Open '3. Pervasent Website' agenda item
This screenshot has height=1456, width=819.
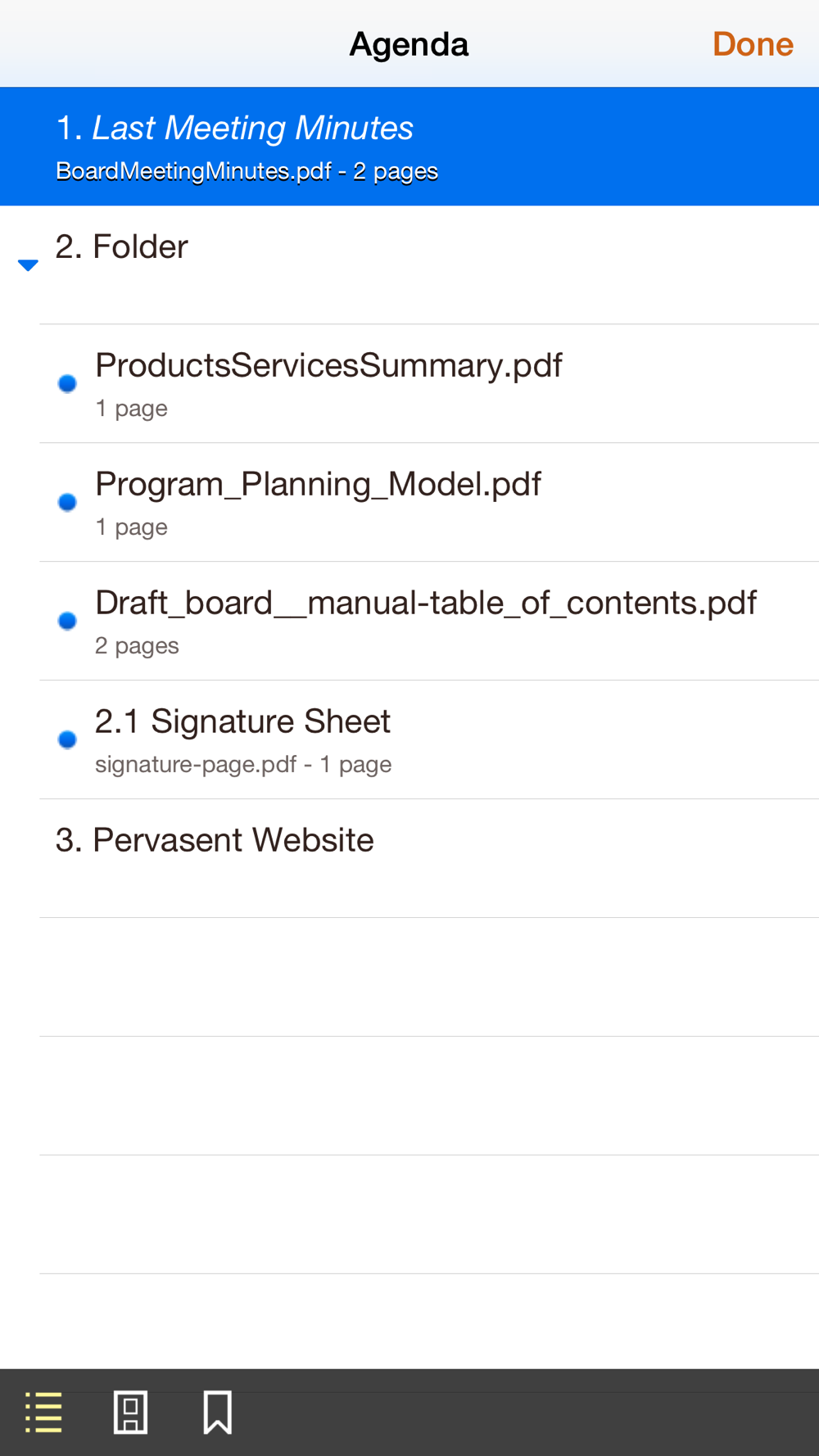point(215,841)
